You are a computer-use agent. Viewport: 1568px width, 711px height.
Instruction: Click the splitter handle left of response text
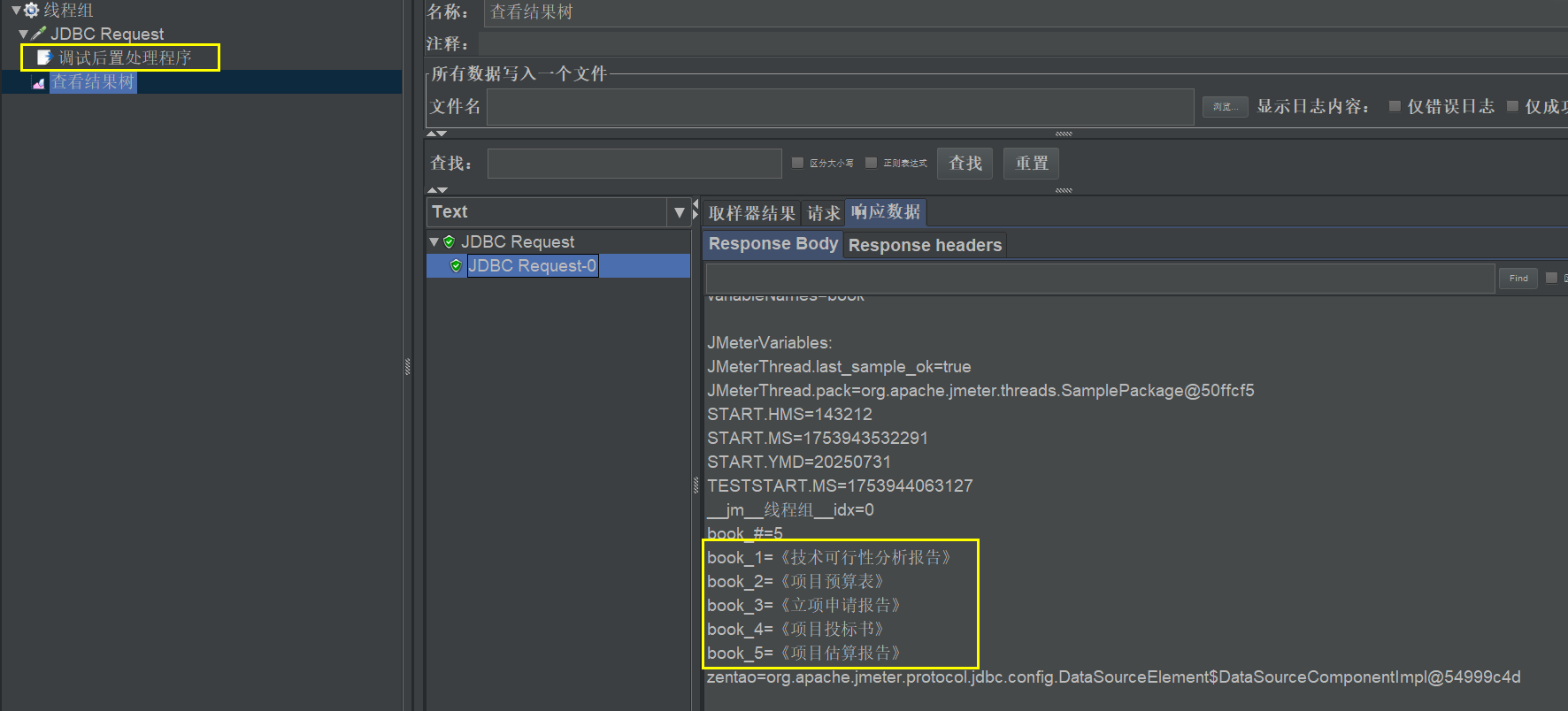point(696,485)
